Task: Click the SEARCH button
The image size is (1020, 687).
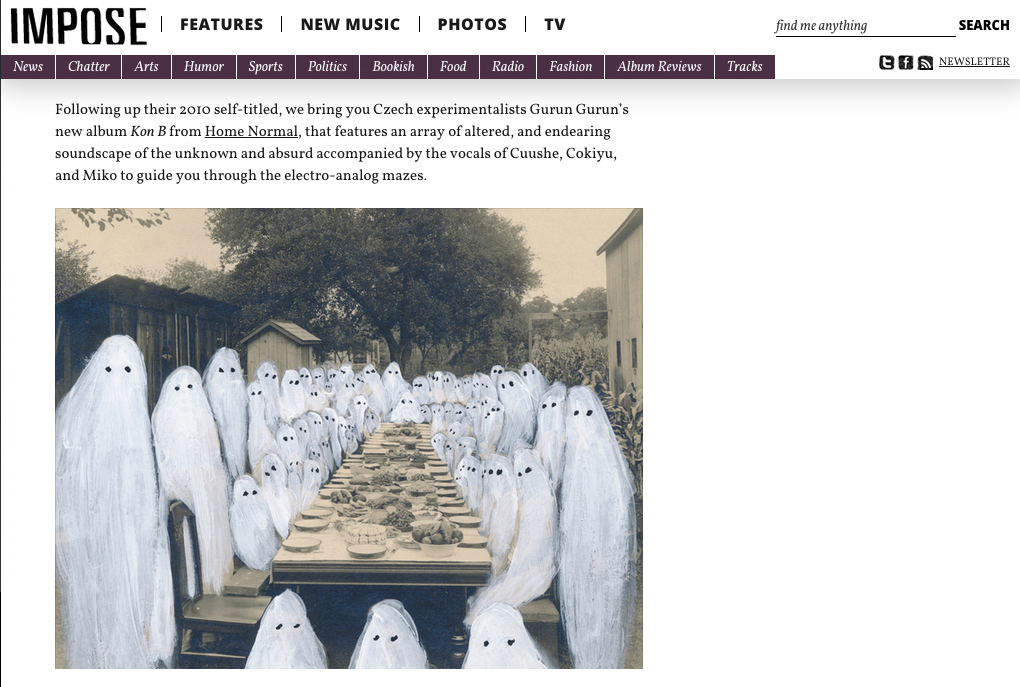Action: pyautogui.click(x=984, y=25)
